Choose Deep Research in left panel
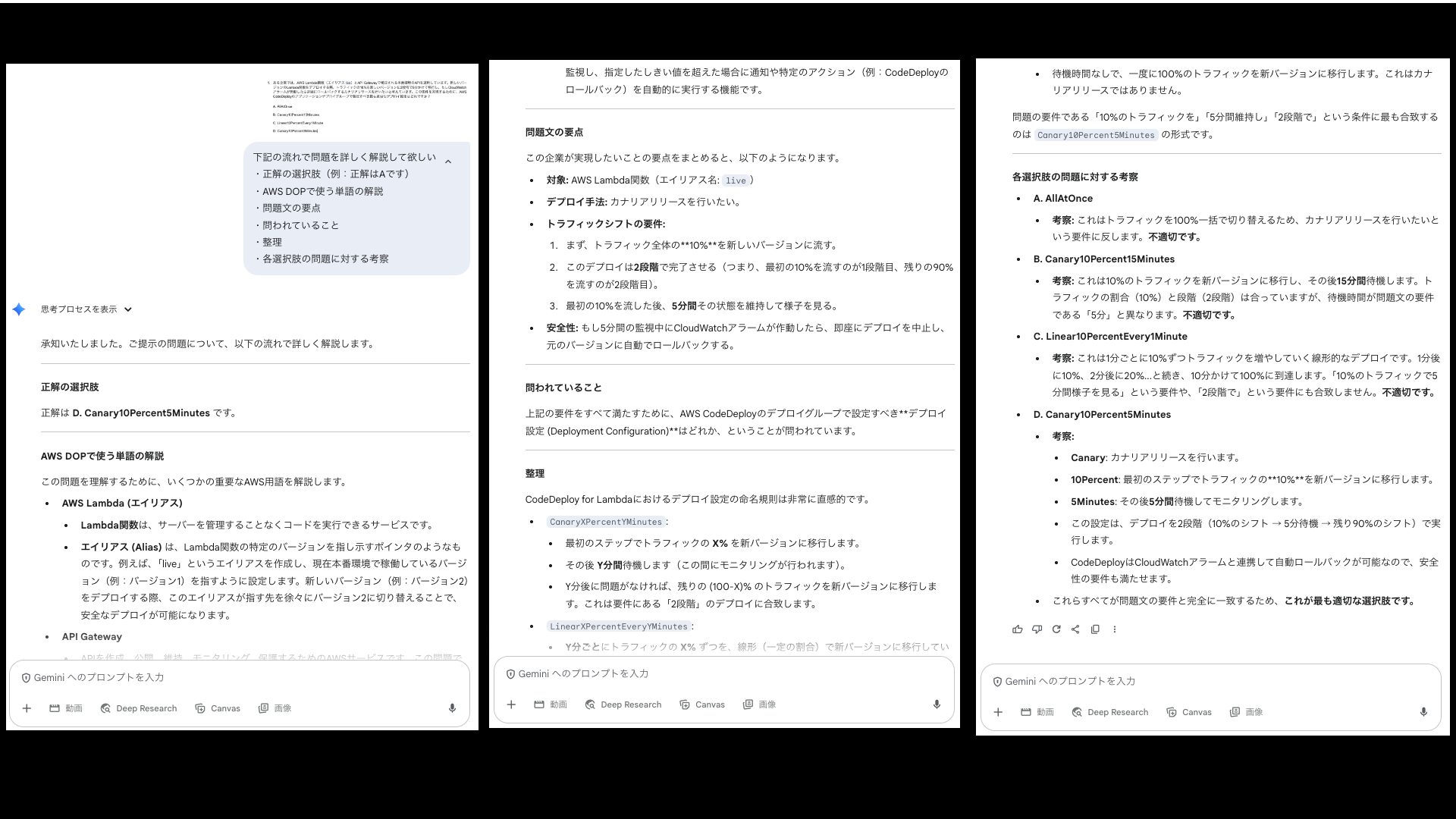Viewport: 1456px width, 819px height. pyautogui.click(x=138, y=708)
